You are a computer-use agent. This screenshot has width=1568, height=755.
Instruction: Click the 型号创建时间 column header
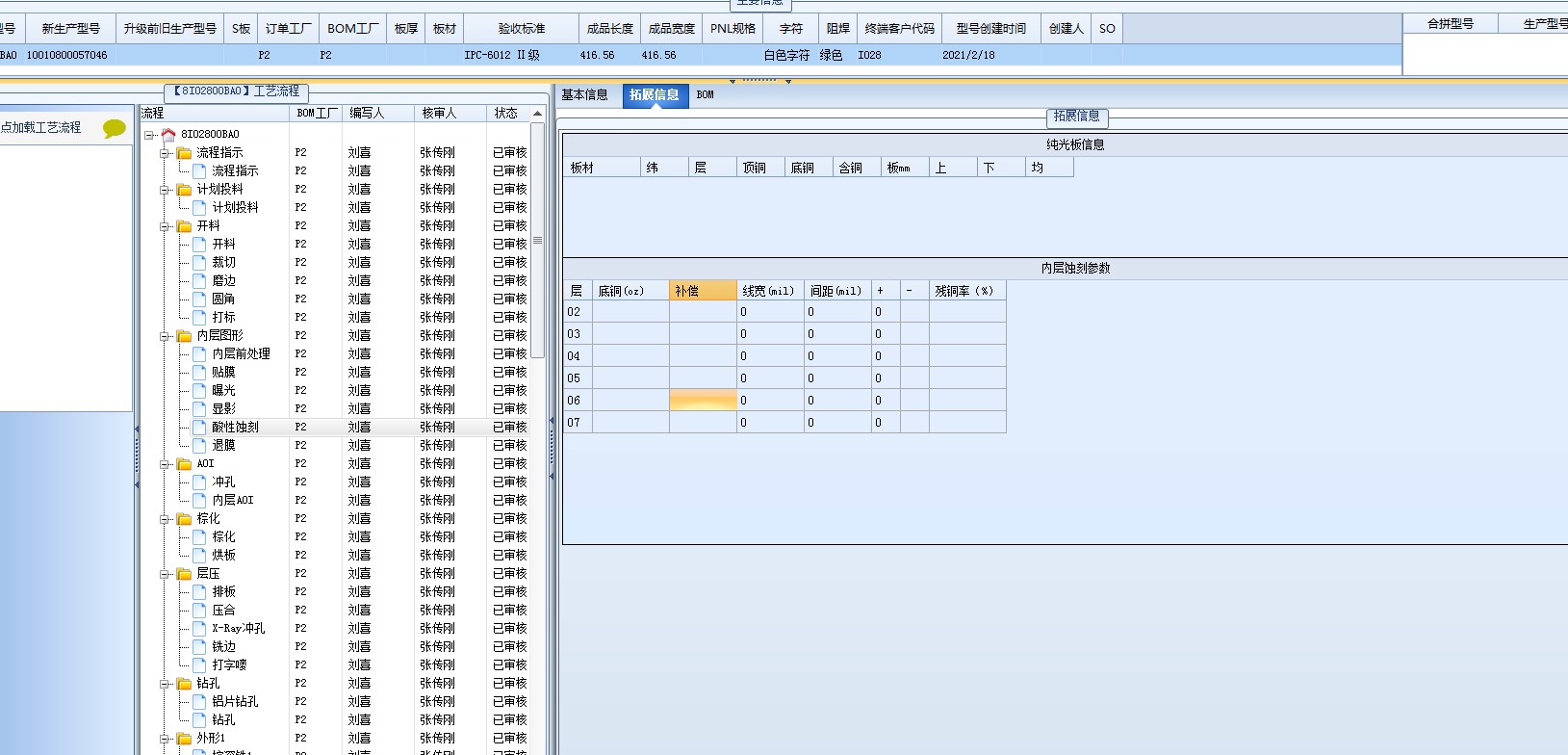991,29
